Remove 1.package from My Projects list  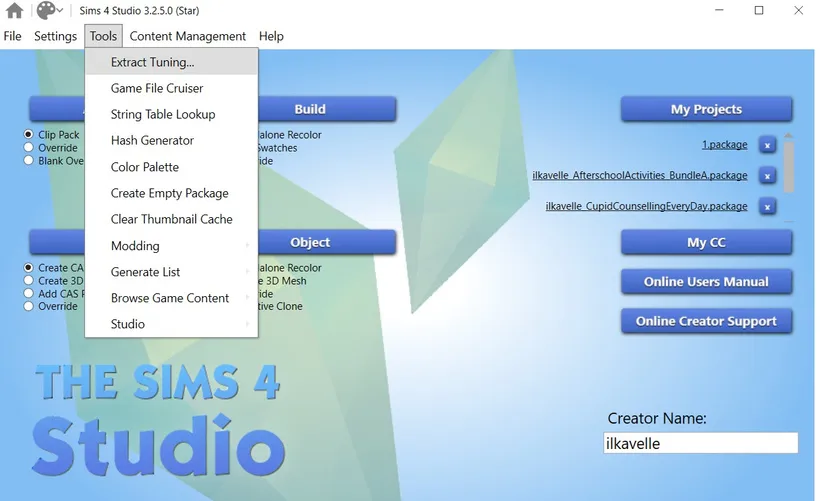[x=767, y=145]
